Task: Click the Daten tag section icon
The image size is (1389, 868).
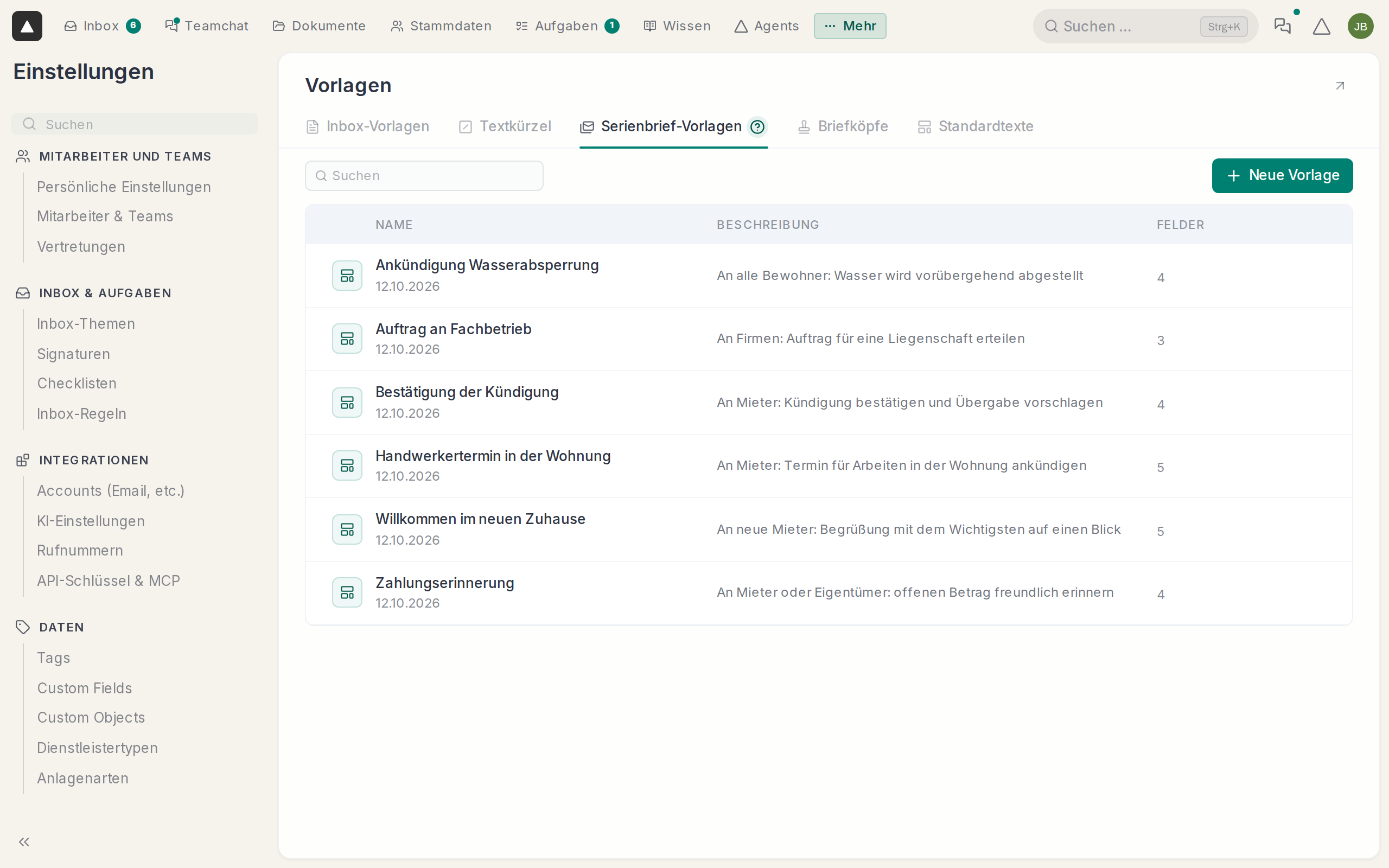Action: [23, 627]
